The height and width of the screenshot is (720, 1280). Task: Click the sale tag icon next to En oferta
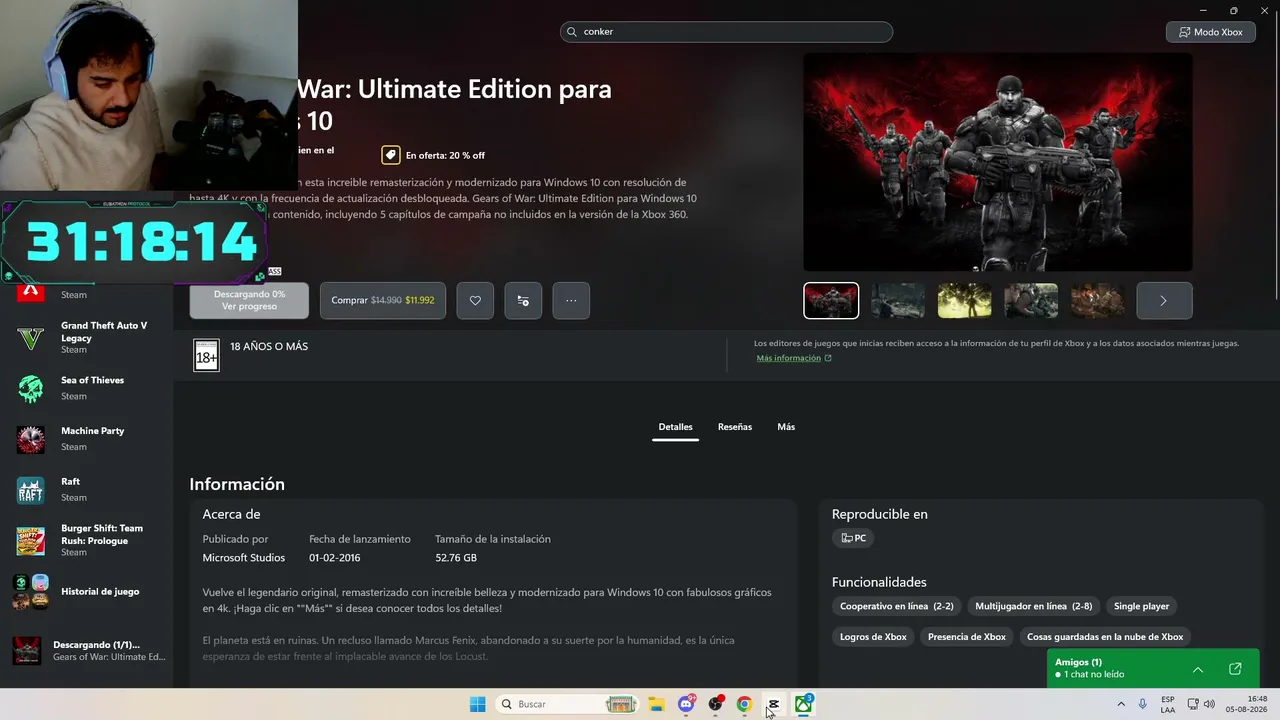coord(390,155)
